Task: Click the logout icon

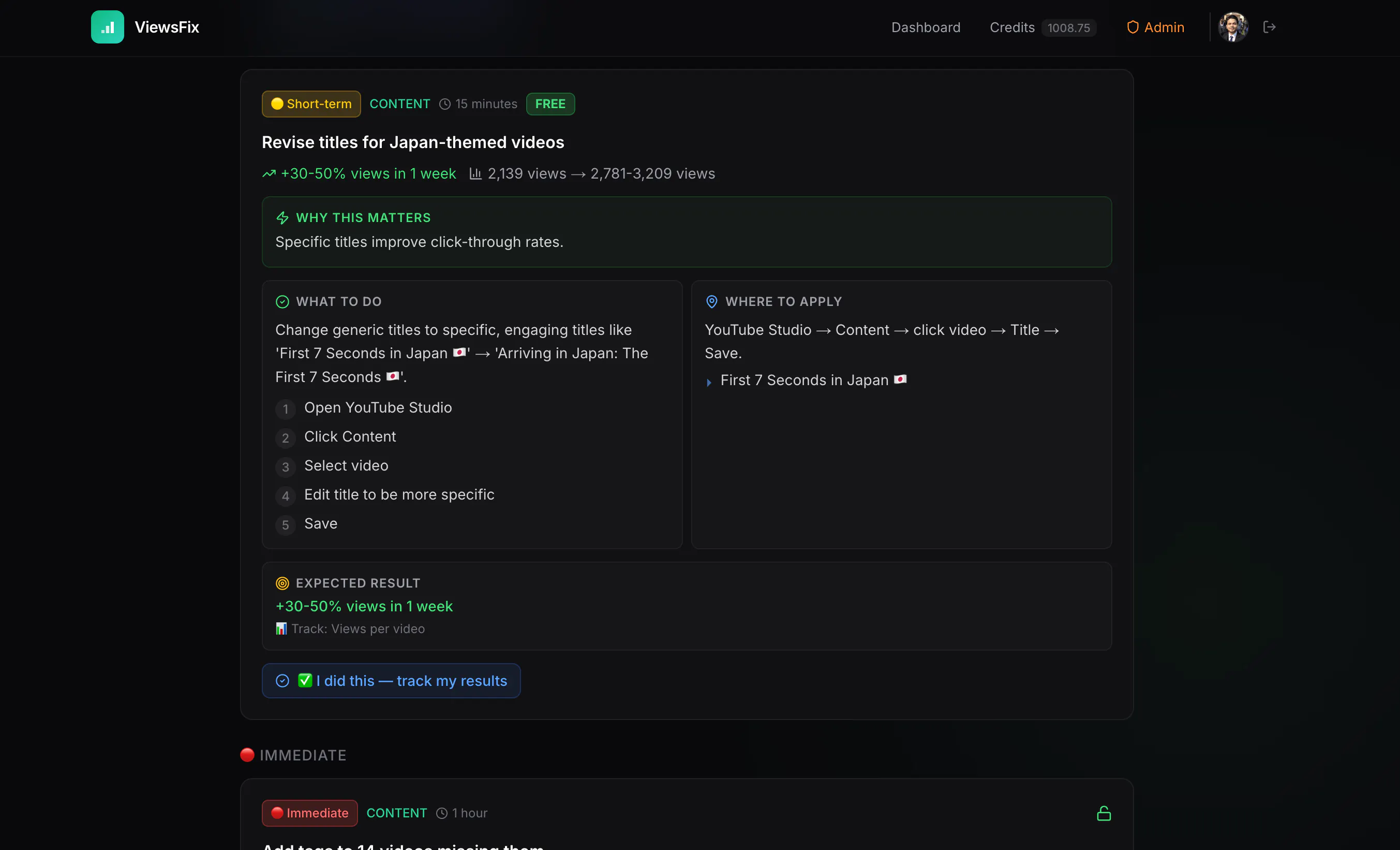Action: [1269, 27]
